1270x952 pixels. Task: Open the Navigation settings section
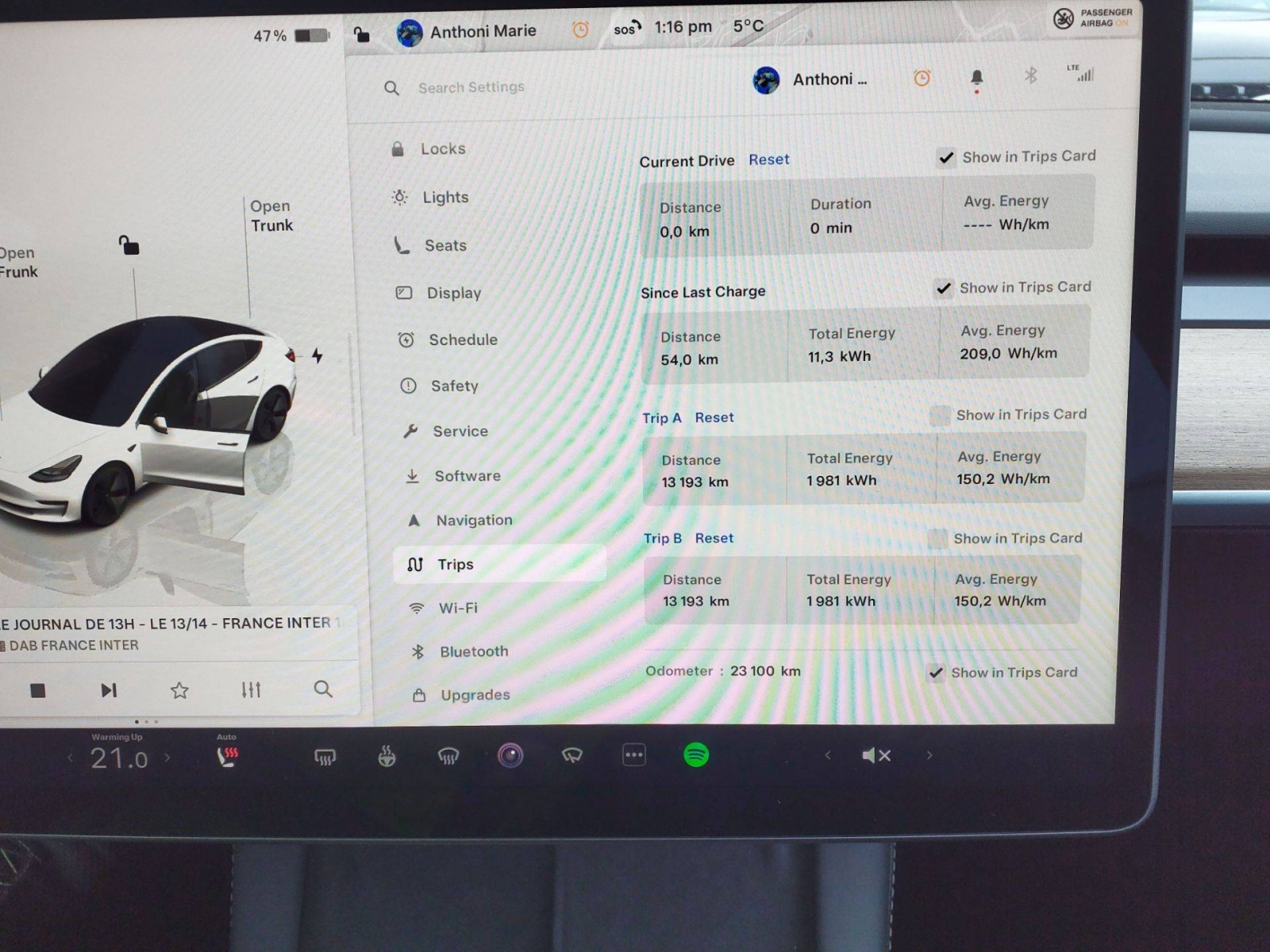(x=474, y=520)
